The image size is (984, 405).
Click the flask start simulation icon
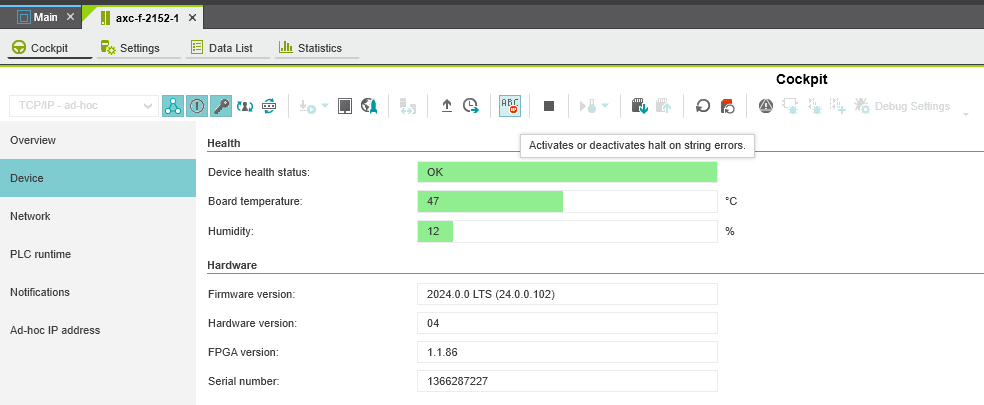coord(588,106)
